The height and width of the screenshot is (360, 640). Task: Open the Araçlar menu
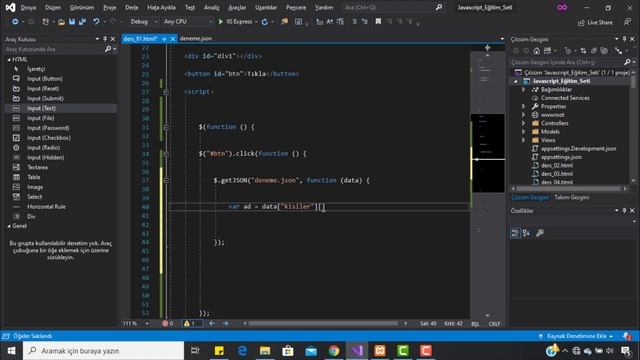(237, 7)
